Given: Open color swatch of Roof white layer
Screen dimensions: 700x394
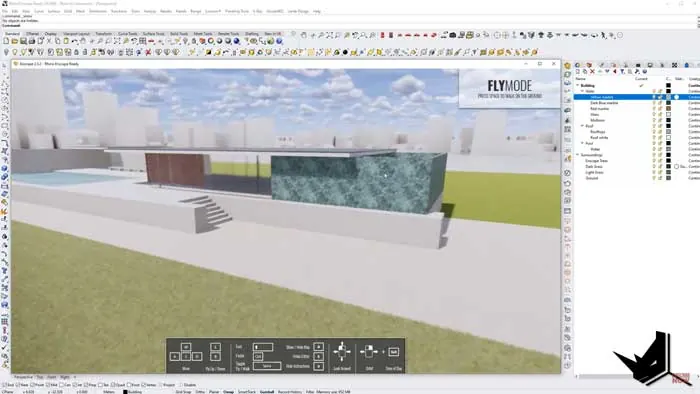Looking at the screenshot, I should 668,137.
